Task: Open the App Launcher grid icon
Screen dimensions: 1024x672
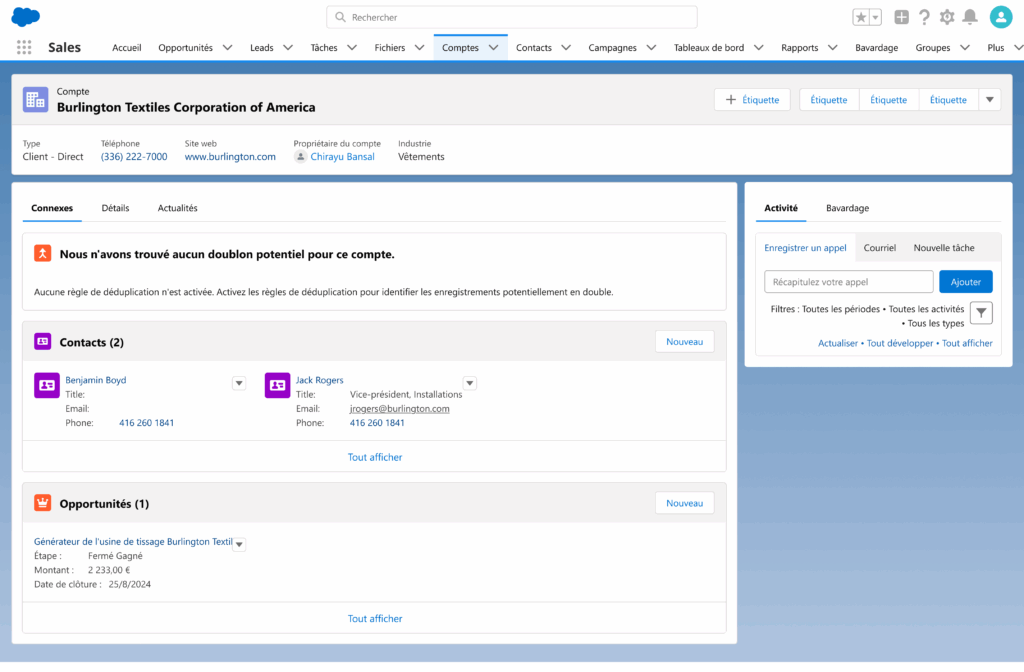Action: point(24,47)
